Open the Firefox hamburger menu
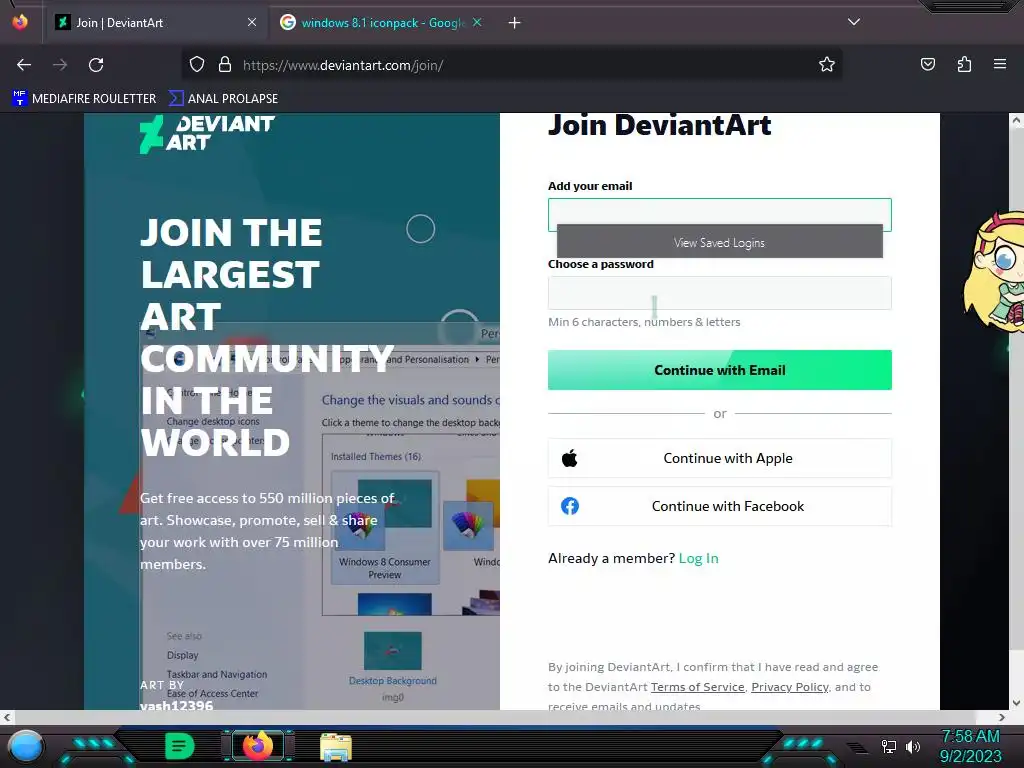The height and width of the screenshot is (768, 1024). pyautogui.click(x=1000, y=64)
